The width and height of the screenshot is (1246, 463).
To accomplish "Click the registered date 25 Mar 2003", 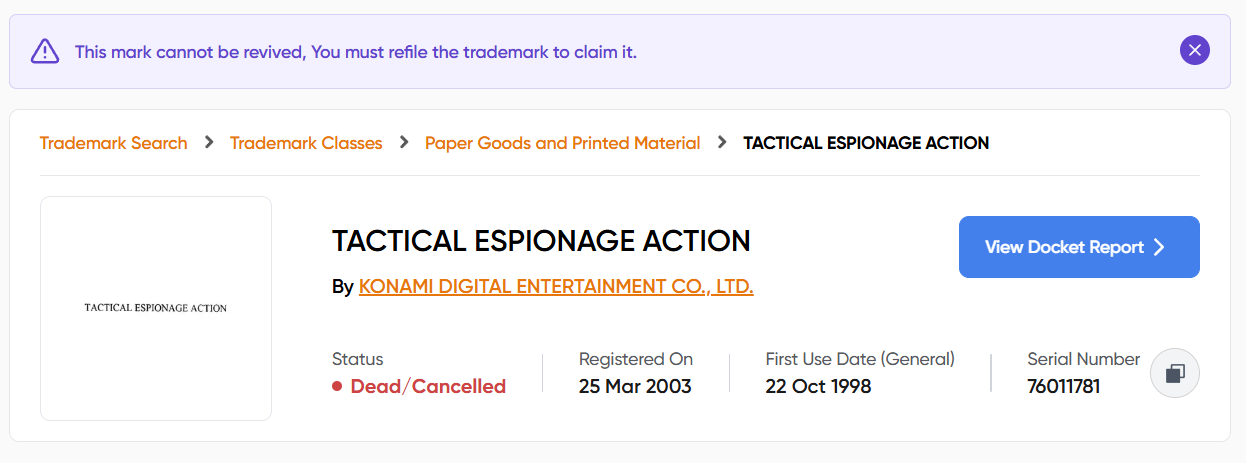I will click(635, 387).
